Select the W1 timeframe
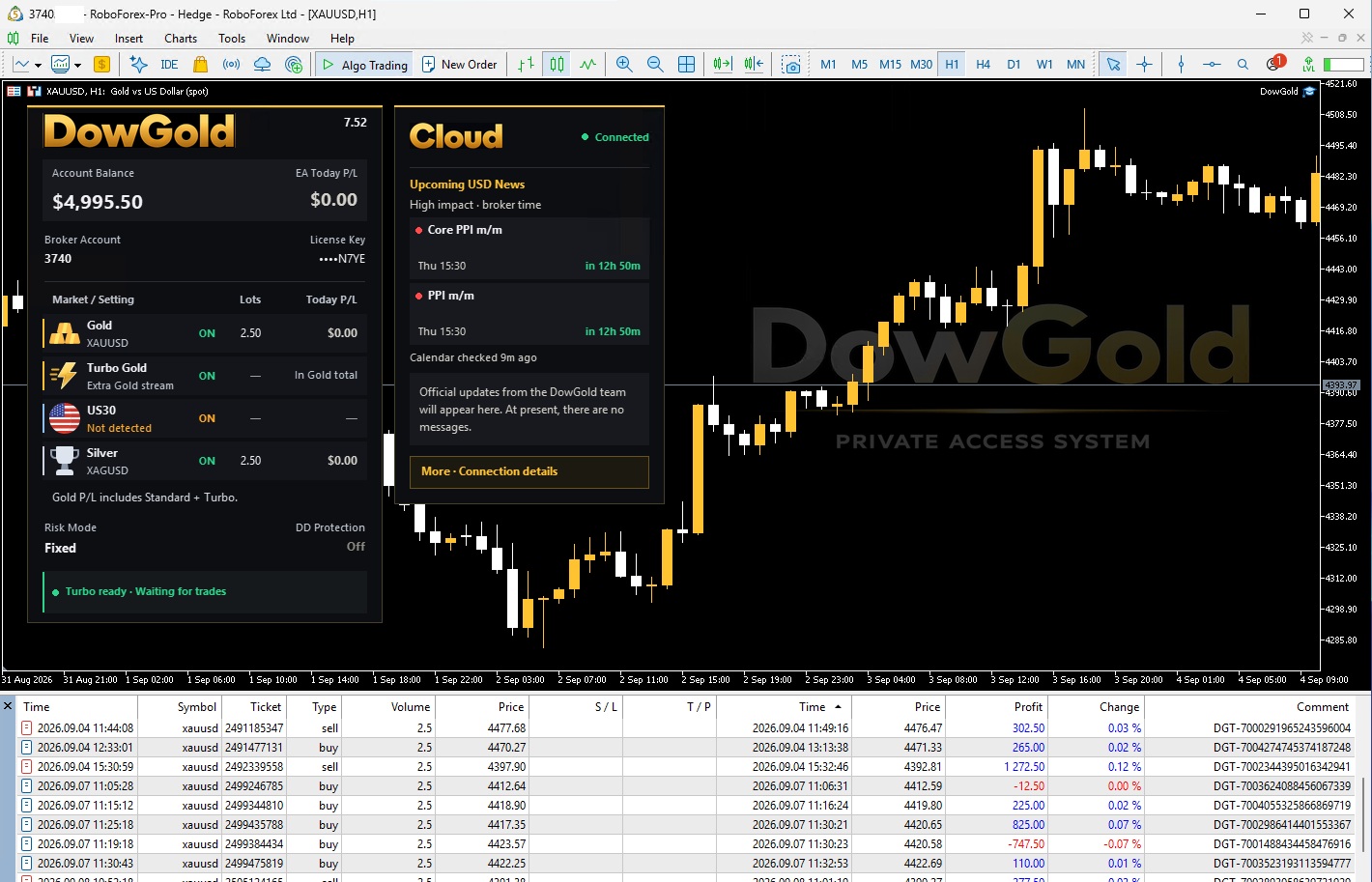The height and width of the screenshot is (882, 1372). coord(1044,65)
